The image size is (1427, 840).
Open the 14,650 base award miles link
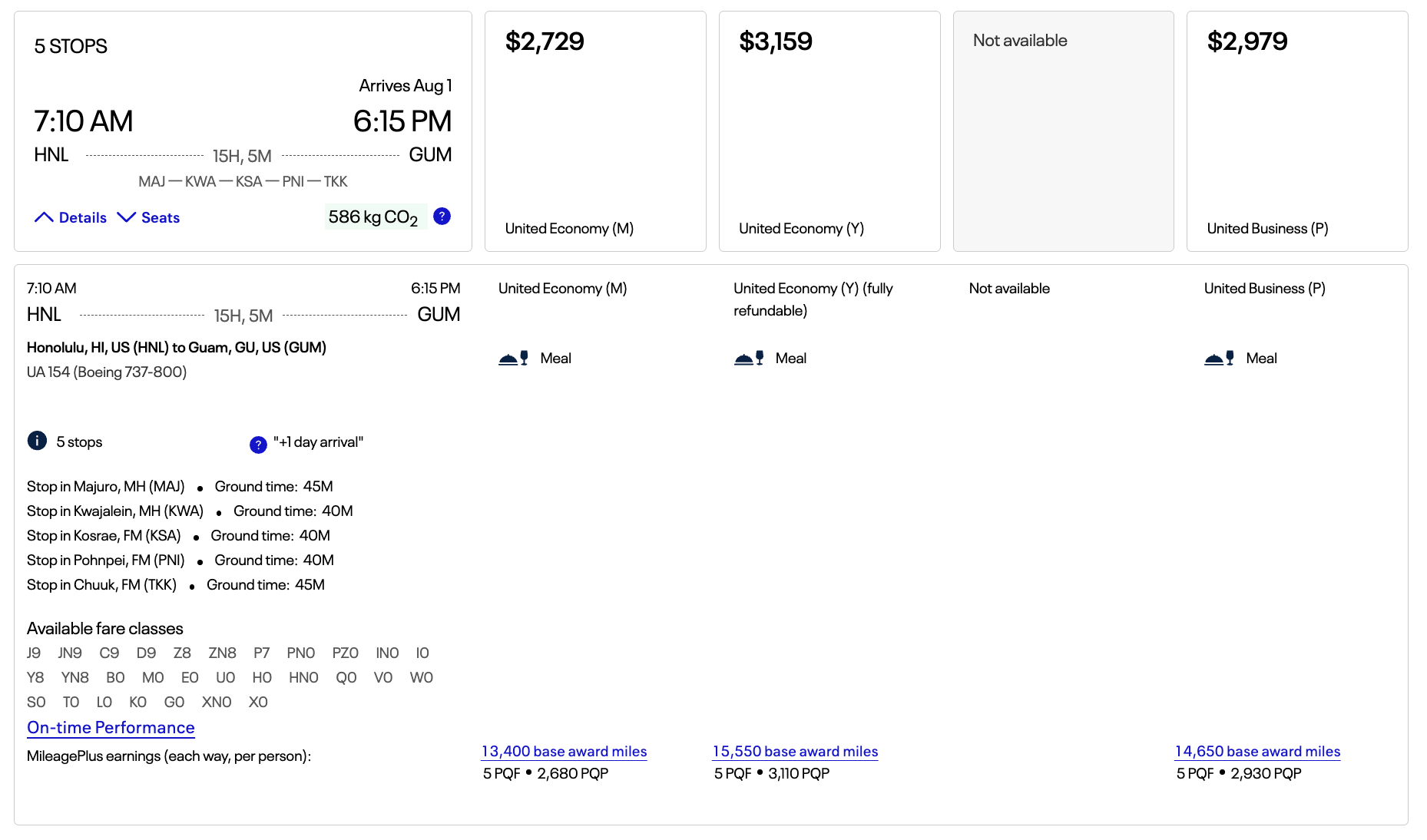pyautogui.click(x=1257, y=751)
